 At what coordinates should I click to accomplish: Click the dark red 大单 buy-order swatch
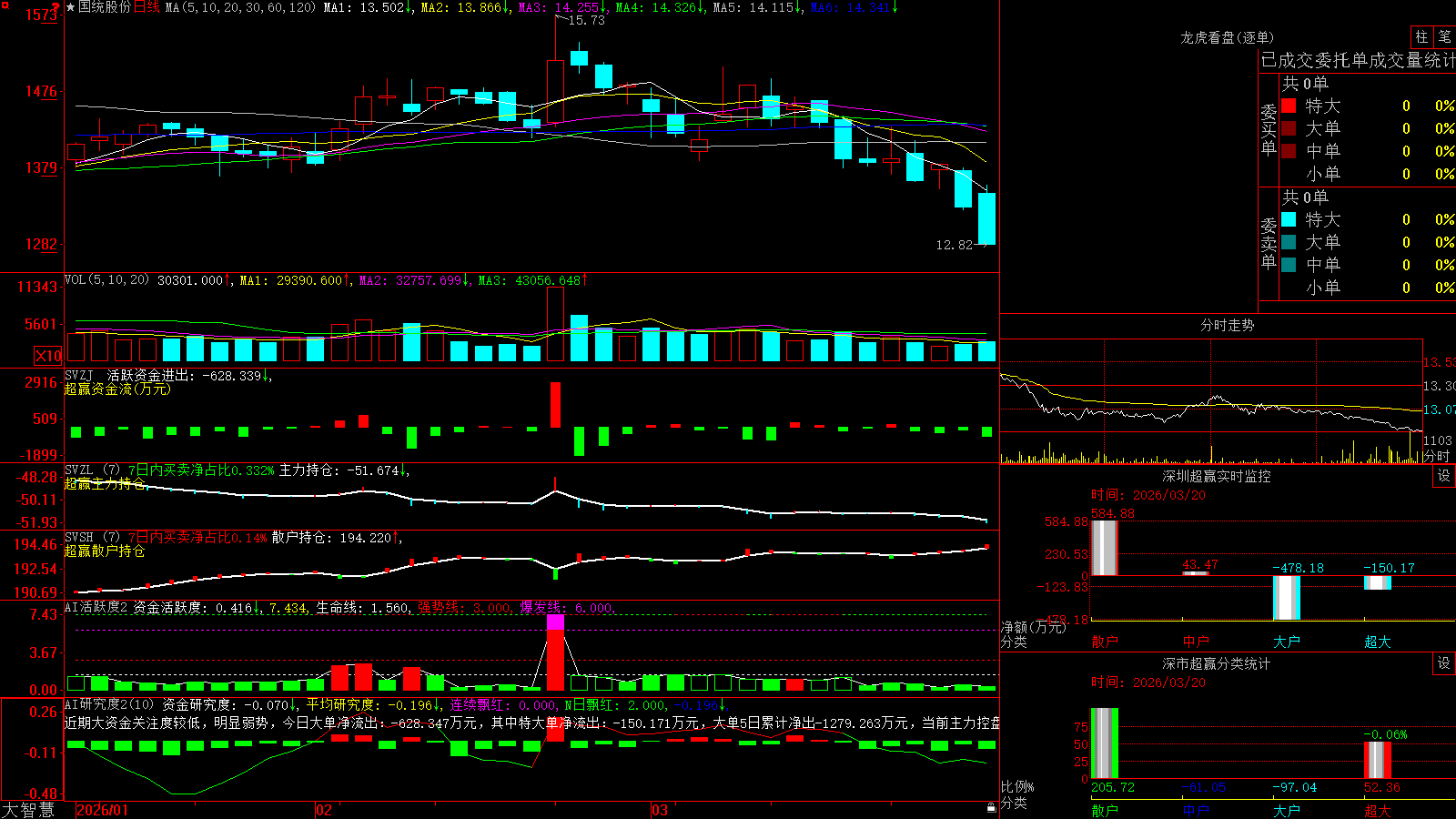click(1289, 128)
